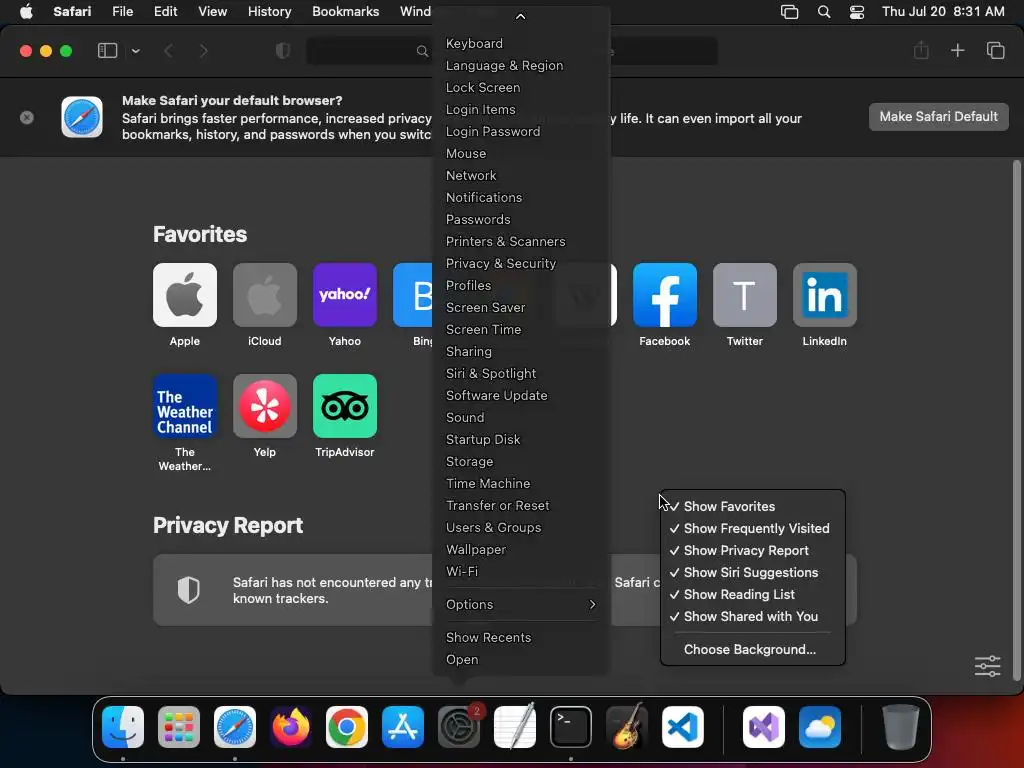The height and width of the screenshot is (768, 1024).
Task: Open the iCloud favorite tile
Action: [264, 295]
